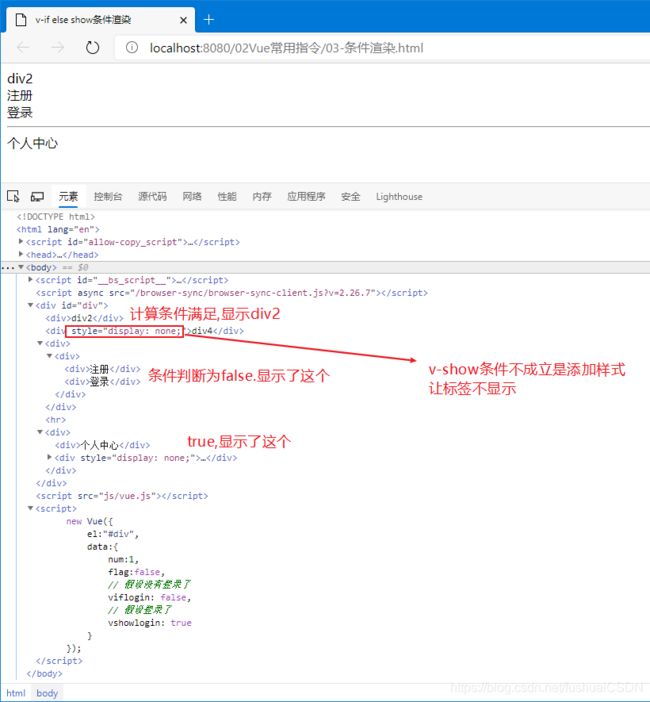Select the <hr> node
This screenshot has width=650, height=702.
click(56, 419)
